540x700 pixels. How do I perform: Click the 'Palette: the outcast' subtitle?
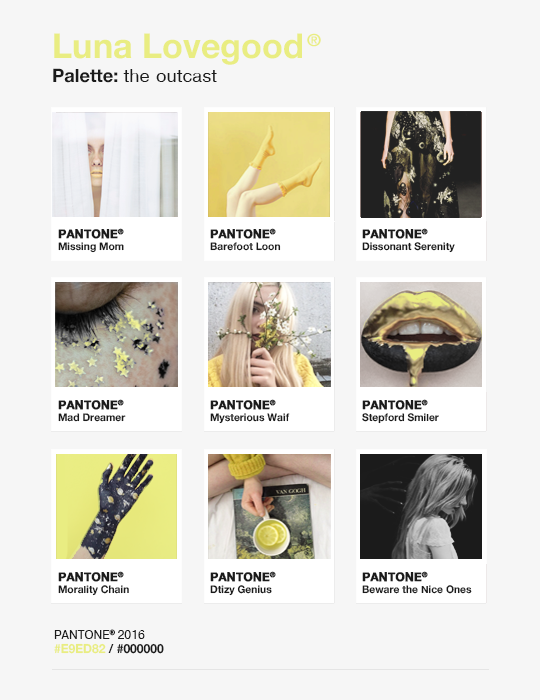point(135,76)
